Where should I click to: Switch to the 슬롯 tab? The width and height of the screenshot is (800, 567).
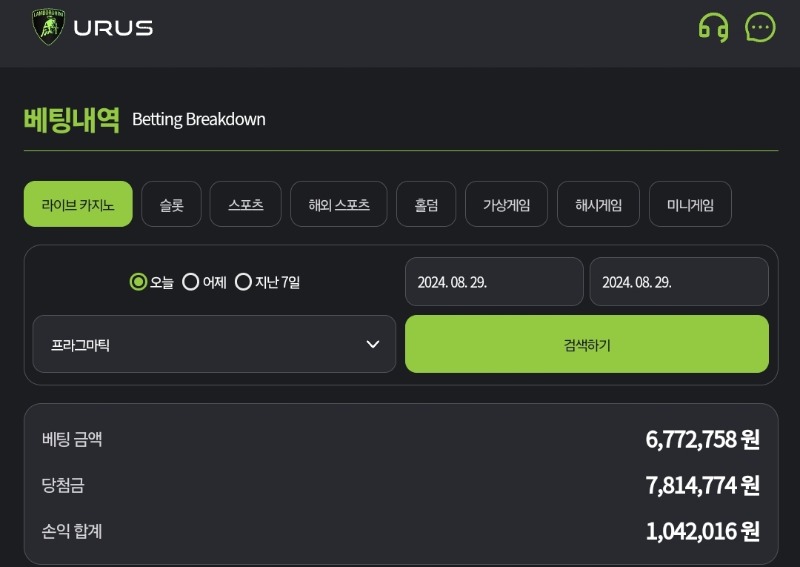pos(171,204)
